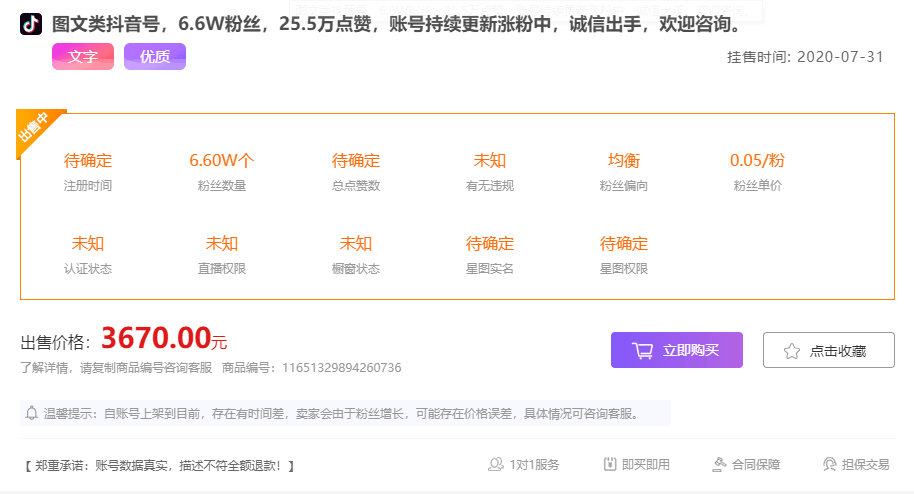Select the pink 文字 tag
The width and height of the screenshot is (914, 494).
pyautogui.click(x=83, y=57)
